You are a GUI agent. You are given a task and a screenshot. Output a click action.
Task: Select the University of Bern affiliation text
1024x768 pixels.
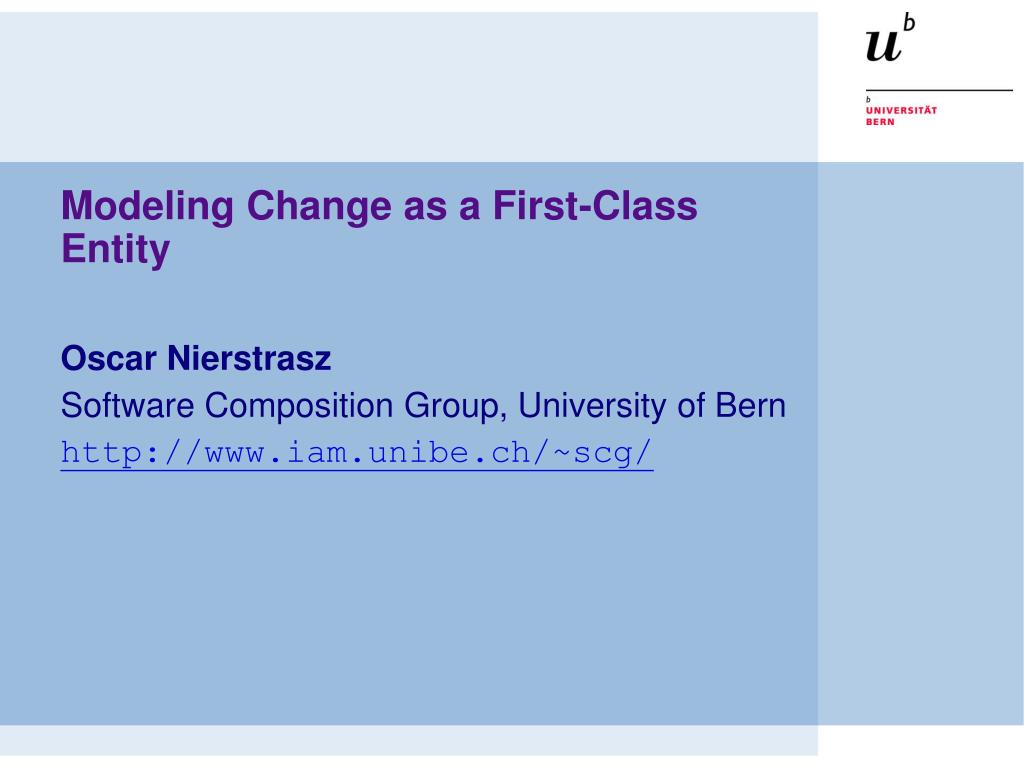coord(652,405)
